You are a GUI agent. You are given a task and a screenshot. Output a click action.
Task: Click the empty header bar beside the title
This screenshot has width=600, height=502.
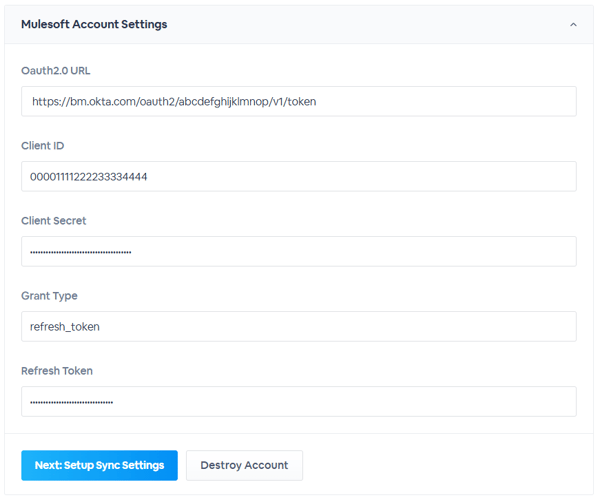[x=367, y=24]
